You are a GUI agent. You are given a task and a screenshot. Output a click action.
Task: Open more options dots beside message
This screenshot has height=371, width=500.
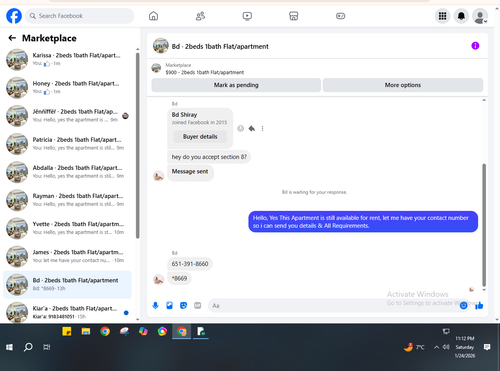tap(262, 128)
